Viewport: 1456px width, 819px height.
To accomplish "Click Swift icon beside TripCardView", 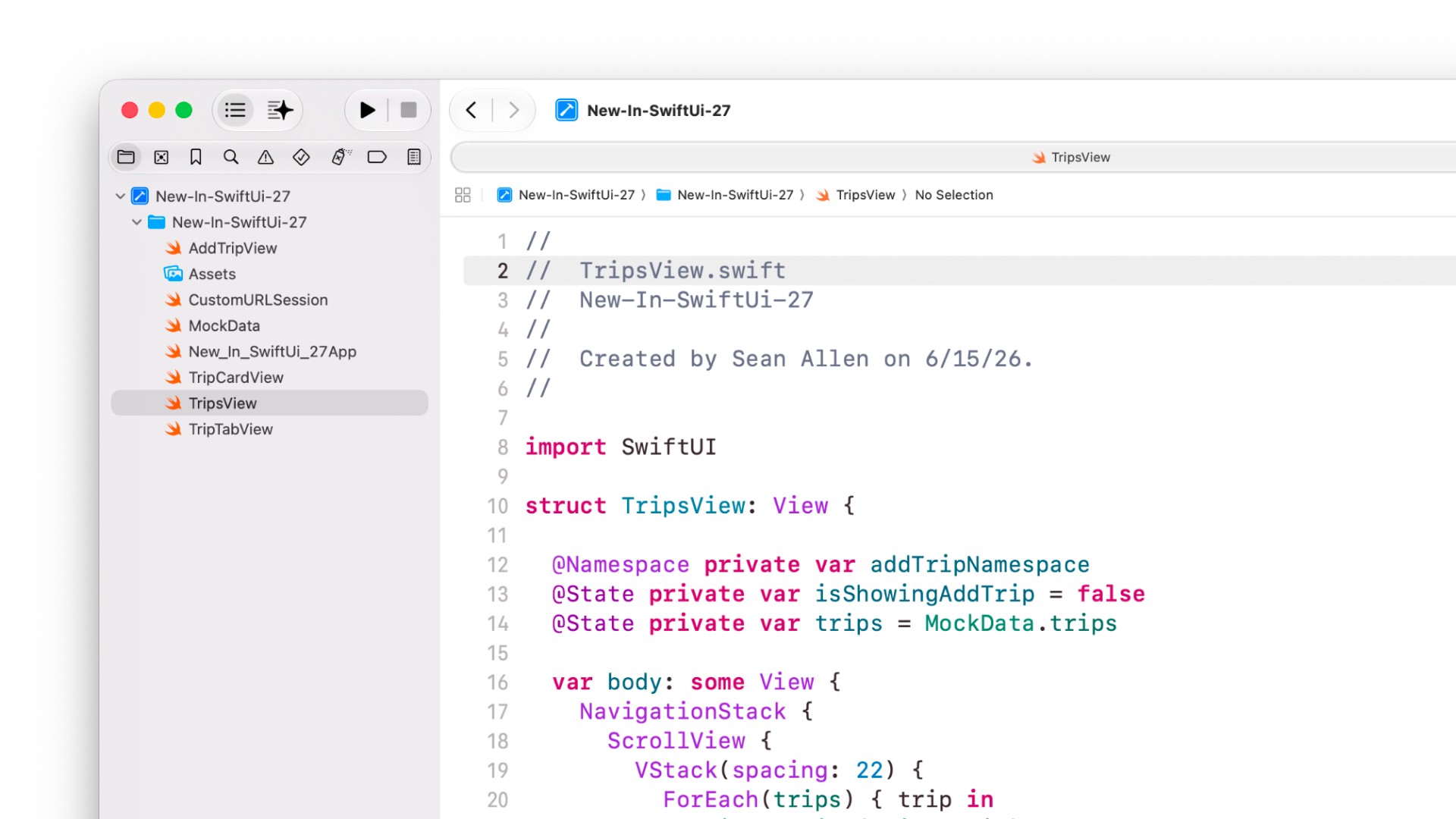I will pyautogui.click(x=174, y=377).
